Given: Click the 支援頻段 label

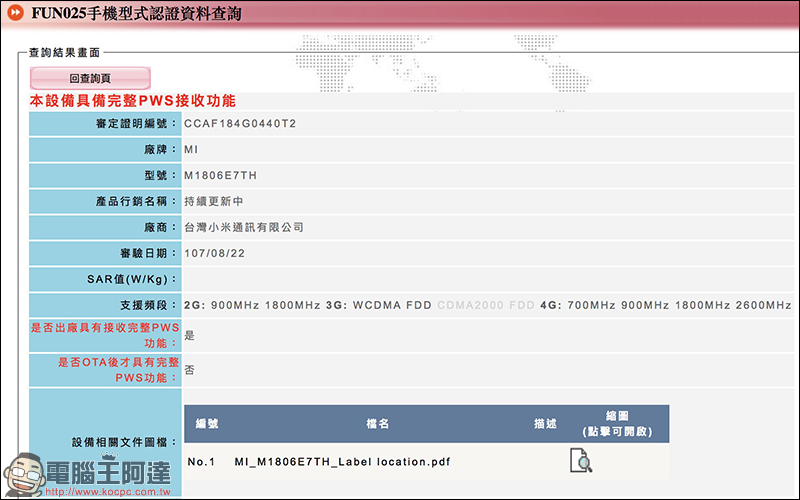Looking at the screenshot, I should (x=148, y=305).
